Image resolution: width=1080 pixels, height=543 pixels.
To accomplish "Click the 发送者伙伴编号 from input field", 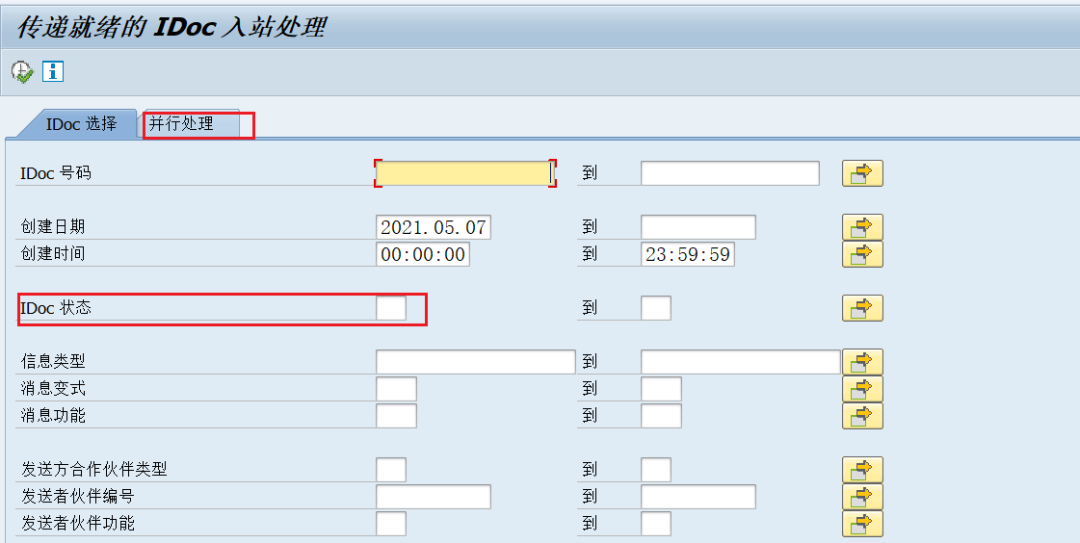I will pyautogui.click(x=433, y=497).
